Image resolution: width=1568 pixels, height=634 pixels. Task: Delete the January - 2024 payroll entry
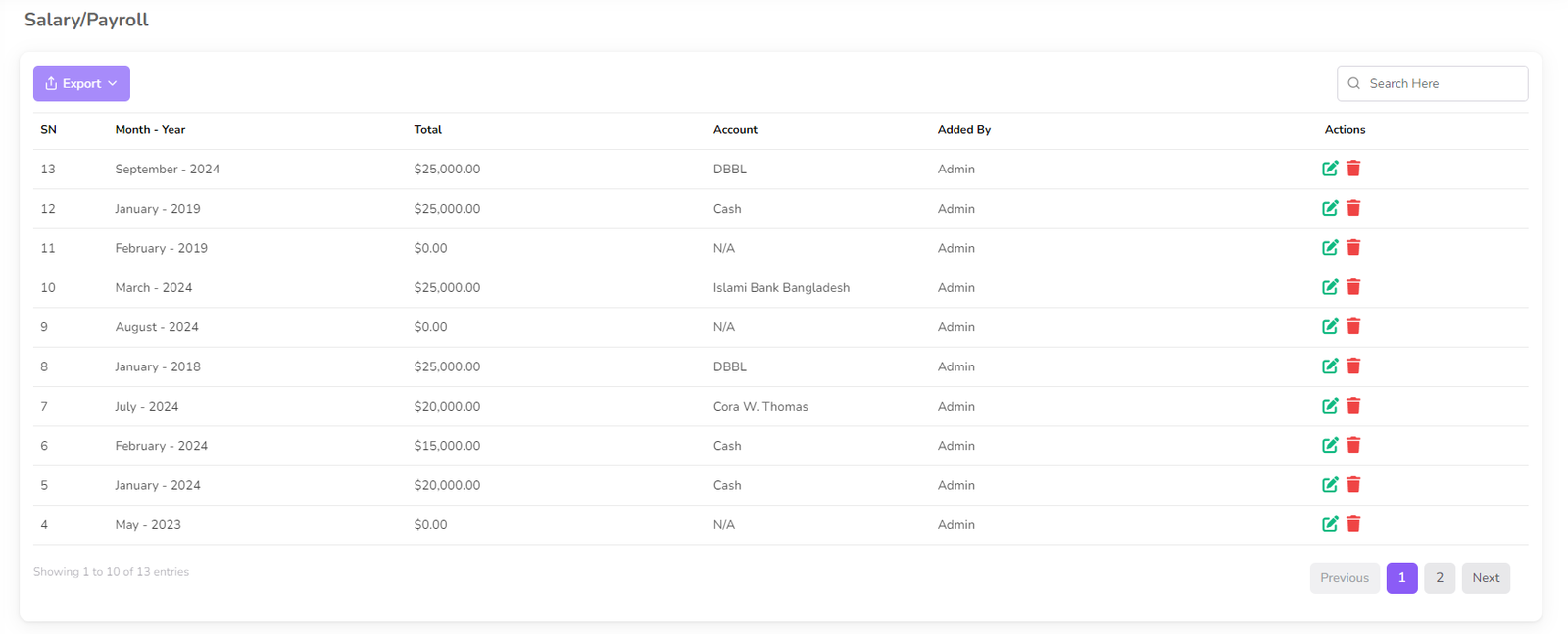(1353, 485)
